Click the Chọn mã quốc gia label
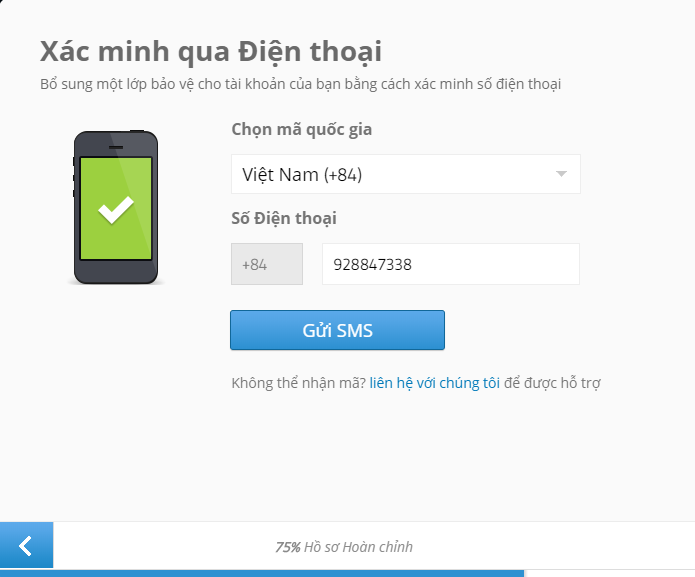The width and height of the screenshot is (695, 577). (x=302, y=129)
